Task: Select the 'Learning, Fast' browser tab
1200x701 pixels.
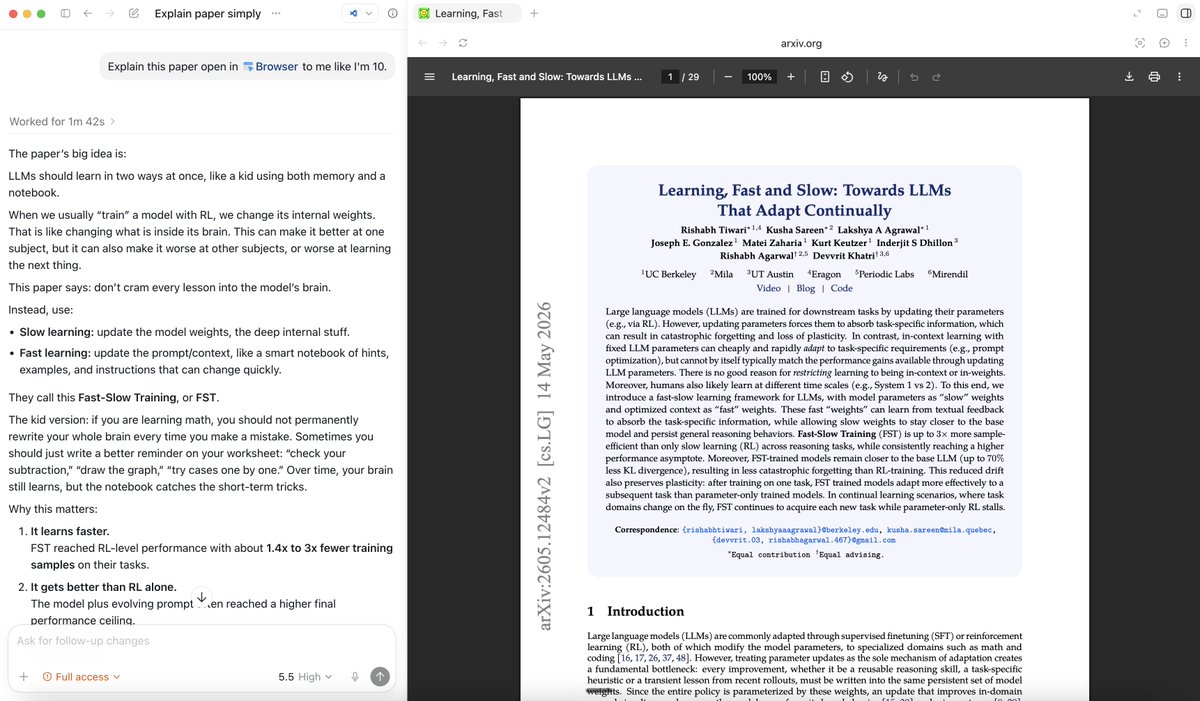Action: coord(466,14)
